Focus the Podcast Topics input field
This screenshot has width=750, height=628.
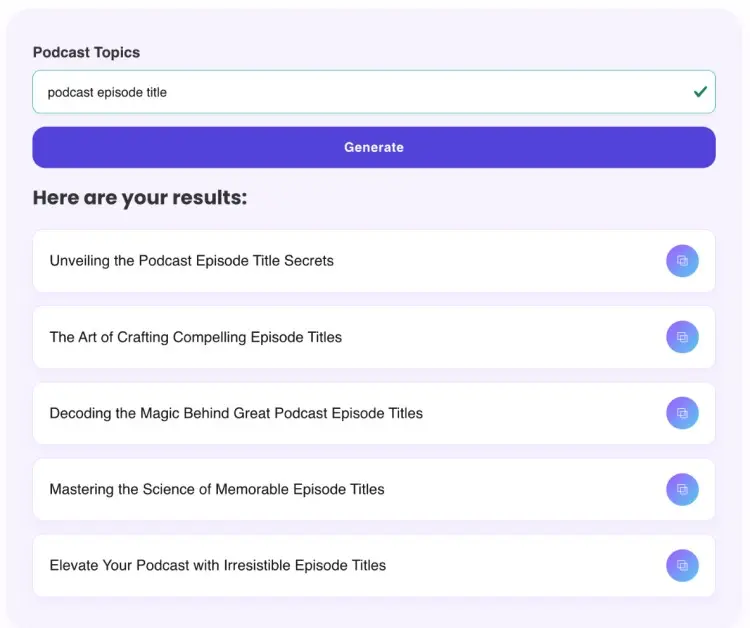coord(374,92)
